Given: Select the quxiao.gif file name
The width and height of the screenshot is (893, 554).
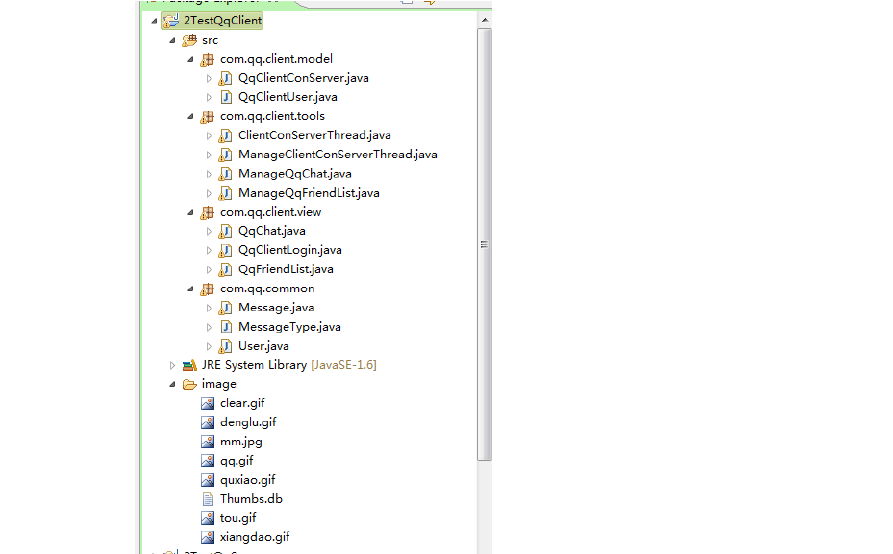Looking at the screenshot, I should pos(248,480).
